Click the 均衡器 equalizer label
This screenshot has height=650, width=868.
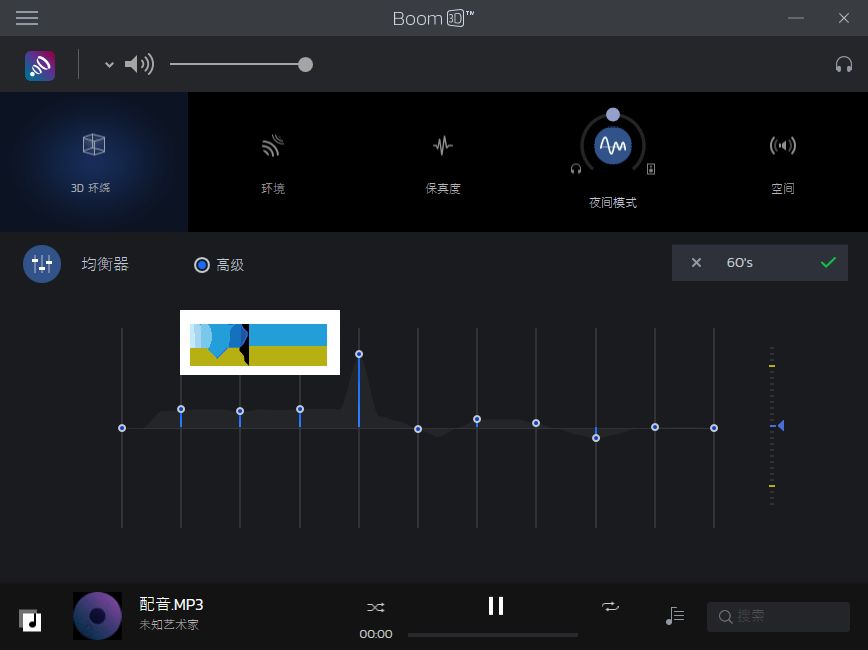[x=105, y=264]
